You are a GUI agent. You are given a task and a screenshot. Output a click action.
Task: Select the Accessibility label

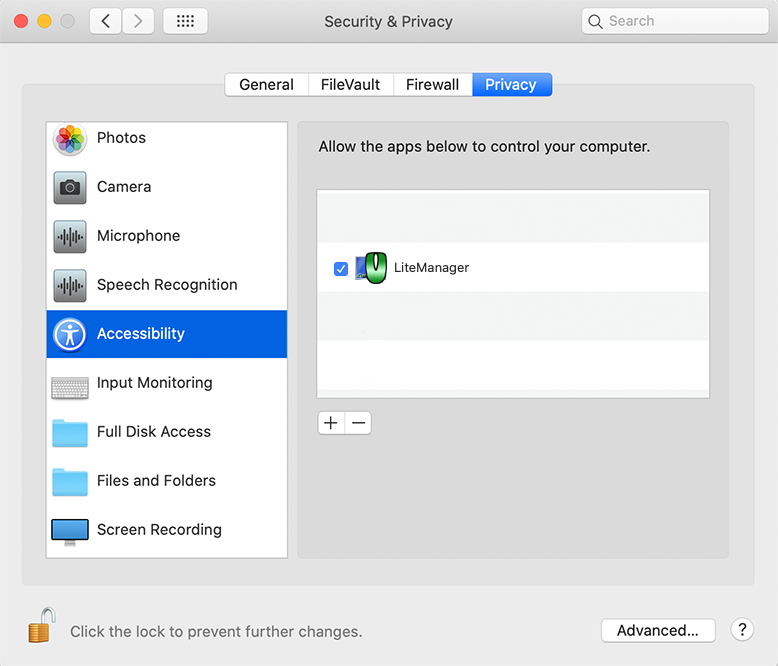click(141, 333)
